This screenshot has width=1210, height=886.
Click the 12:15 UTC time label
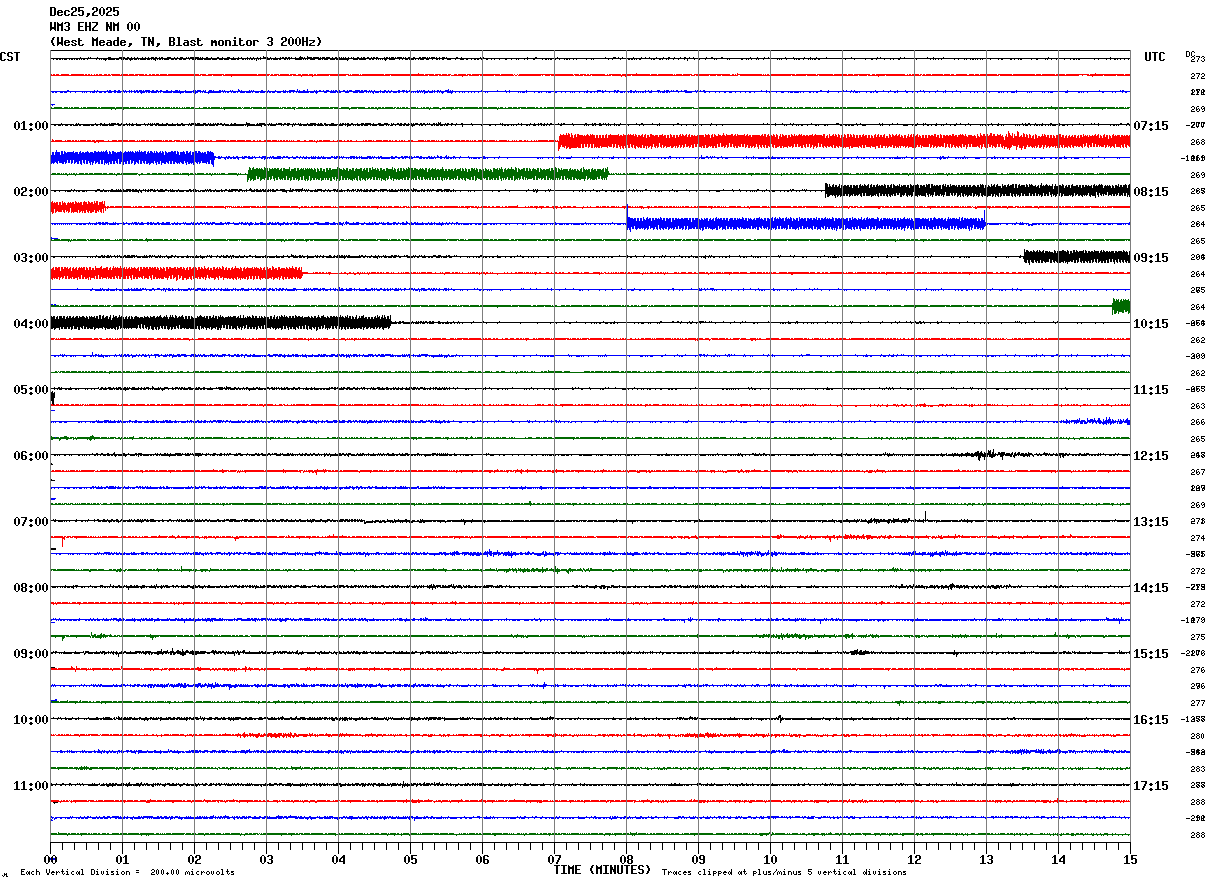(x=1151, y=456)
